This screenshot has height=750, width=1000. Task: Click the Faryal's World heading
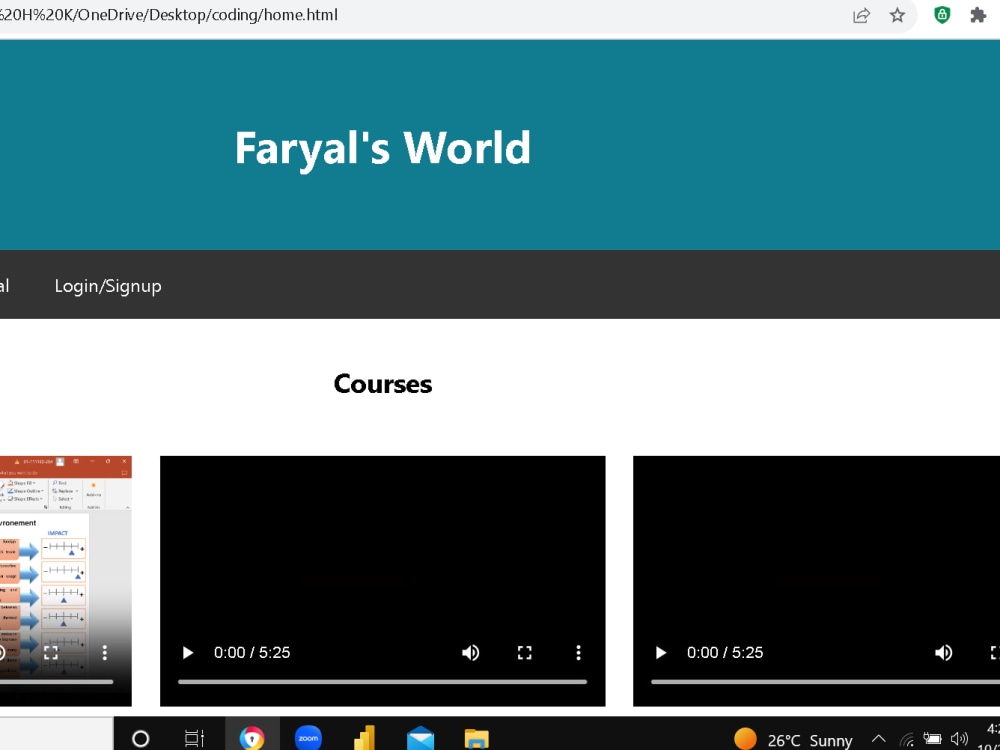pos(383,148)
